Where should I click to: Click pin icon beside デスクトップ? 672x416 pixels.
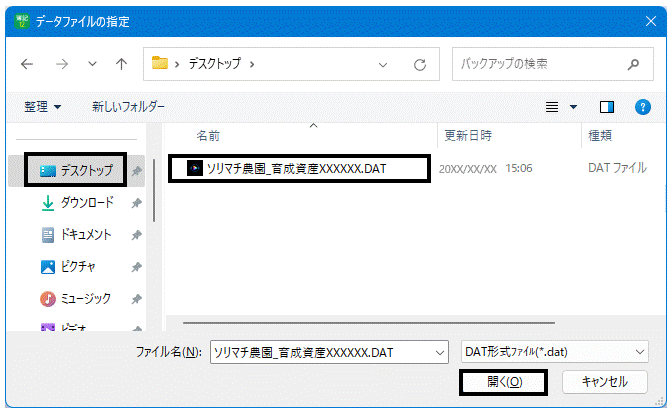[x=136, y=171]
